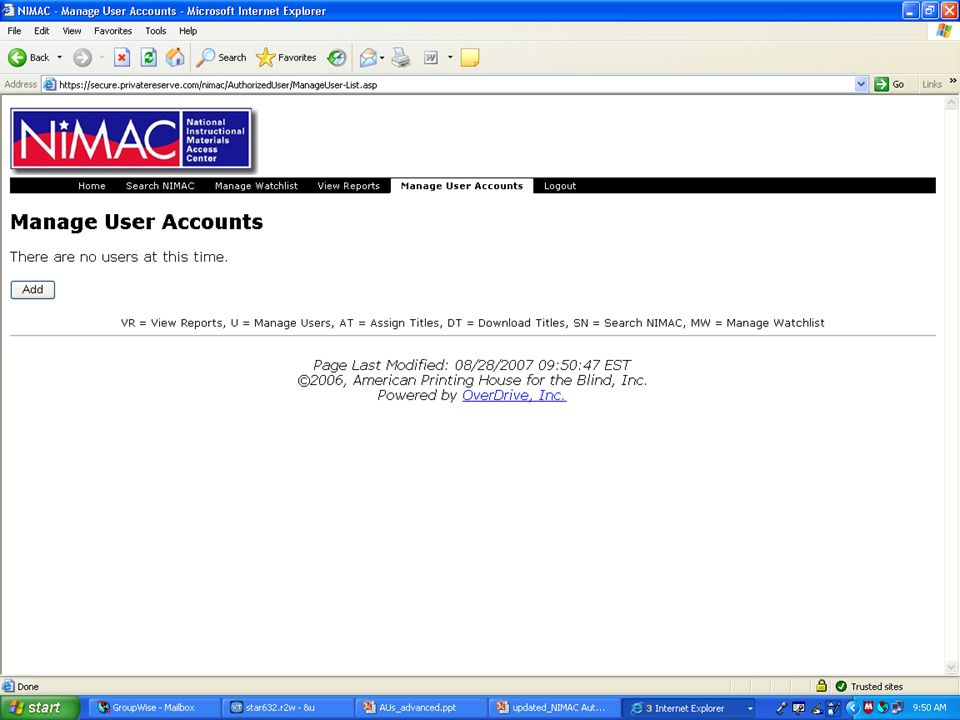Click the Add button
The height and width of the screenshot is (720, 960).
32,290
